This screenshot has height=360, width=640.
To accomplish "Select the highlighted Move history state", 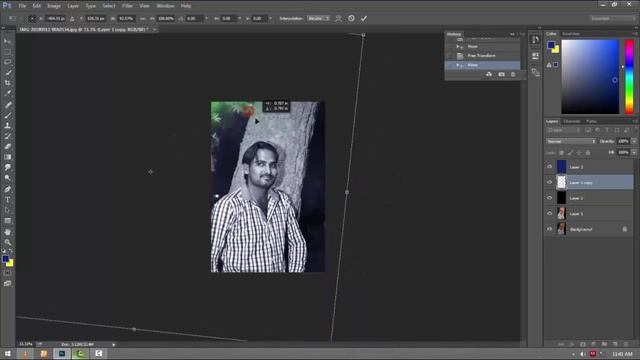I will click(x=482, y=65).
